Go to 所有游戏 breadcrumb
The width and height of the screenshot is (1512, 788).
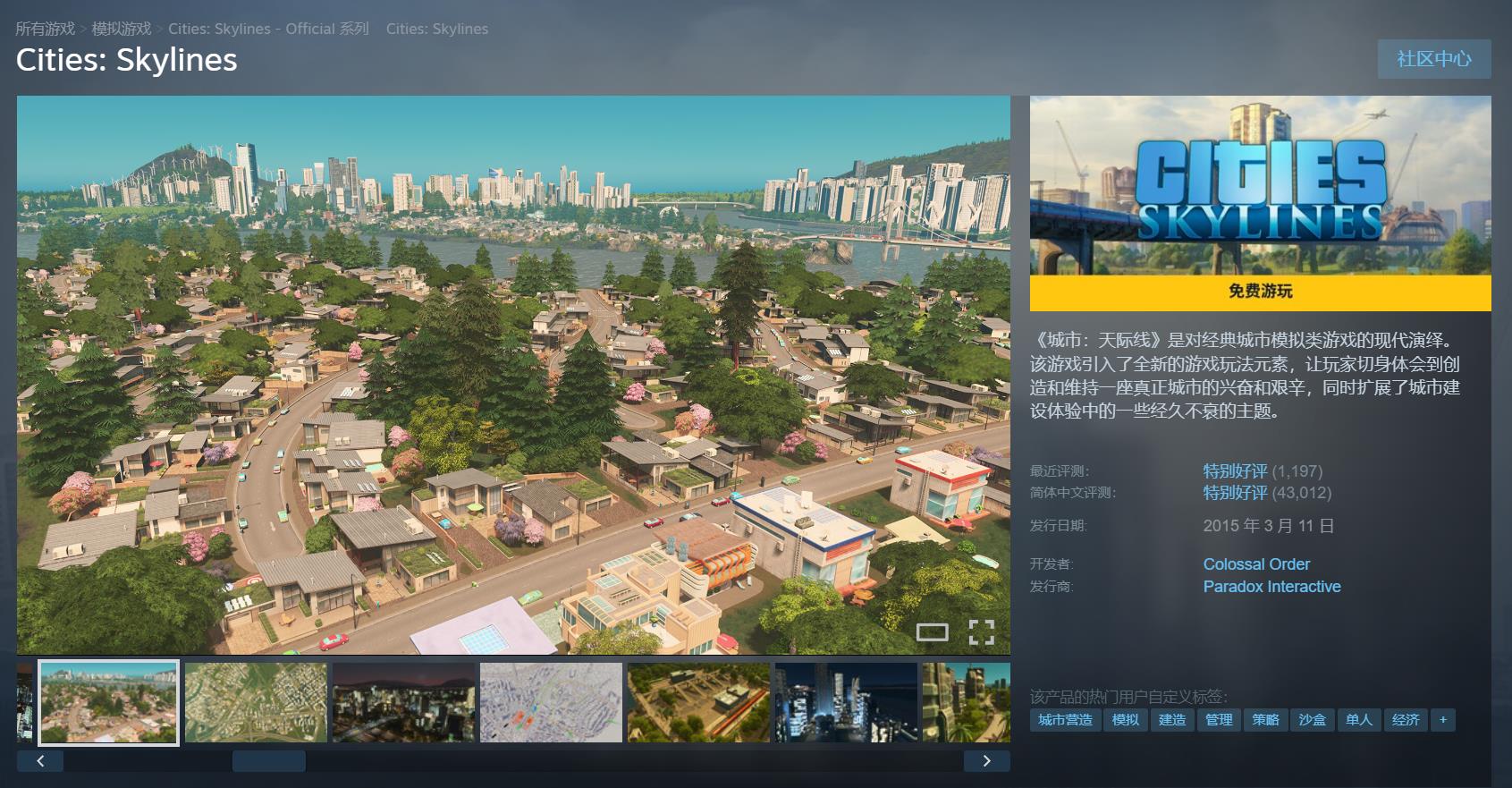tap(45, 29)
